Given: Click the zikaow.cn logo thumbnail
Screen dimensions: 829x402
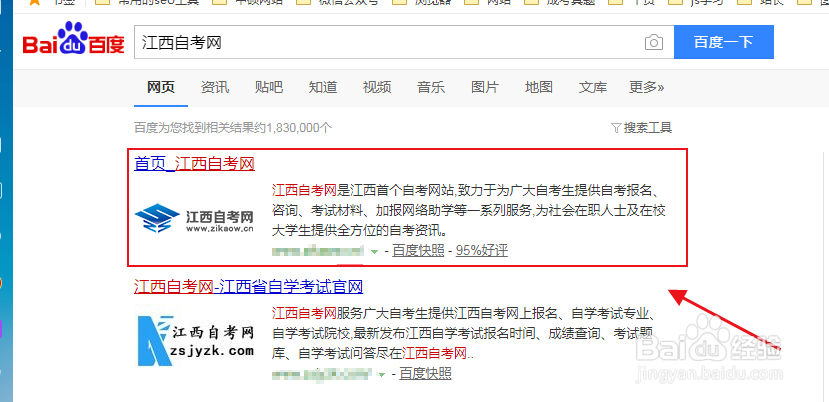Looking at the screenshot, I should [x=194, y=218].
